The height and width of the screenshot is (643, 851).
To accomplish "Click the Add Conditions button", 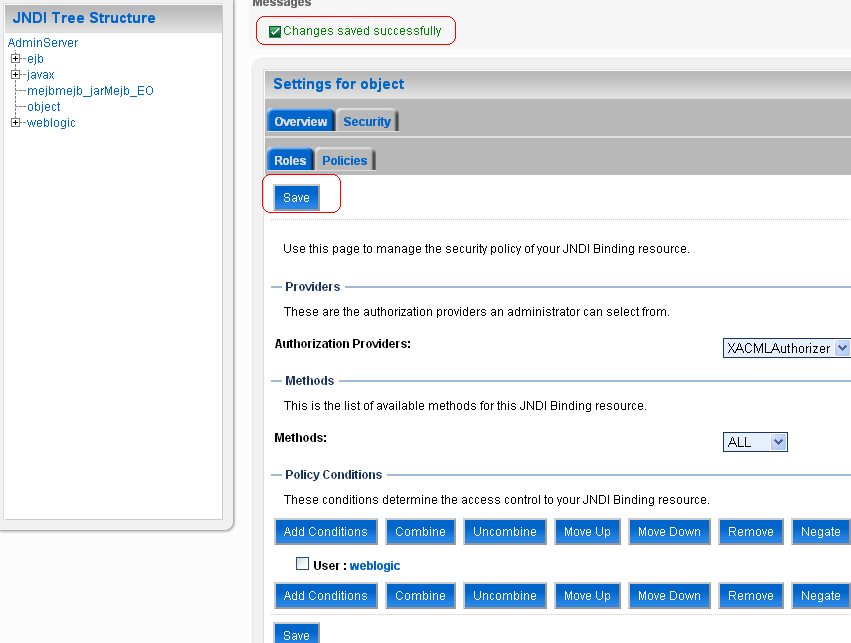I will [325, 531].
